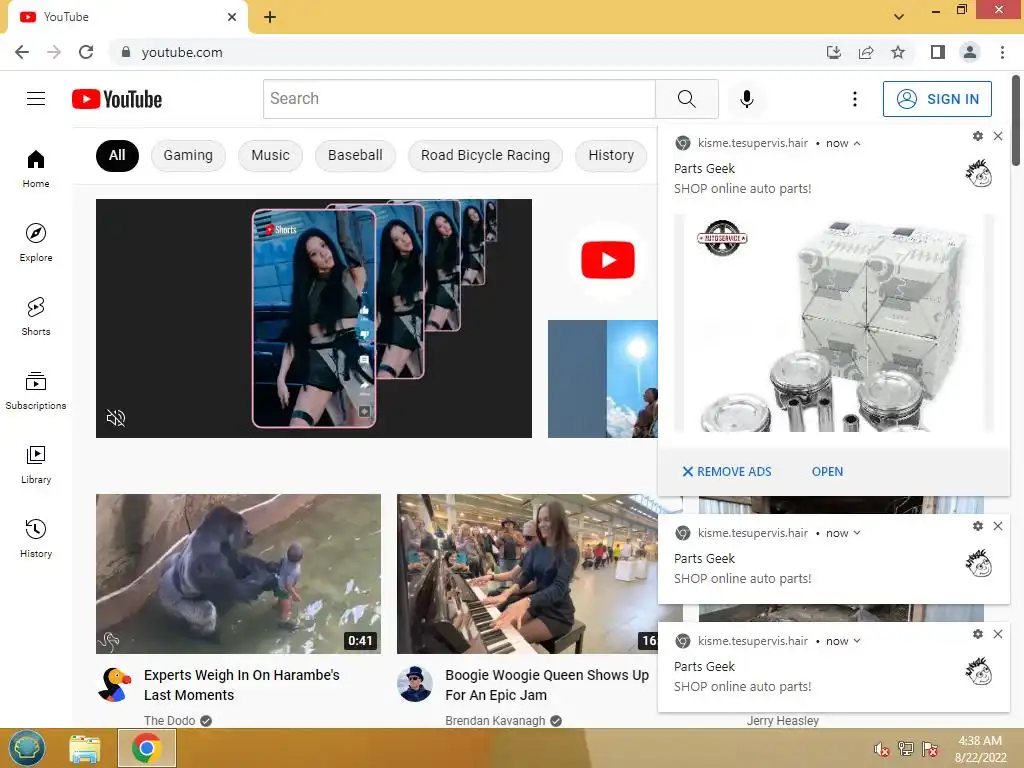Visit The Dodo channel name

pos(169,720)
